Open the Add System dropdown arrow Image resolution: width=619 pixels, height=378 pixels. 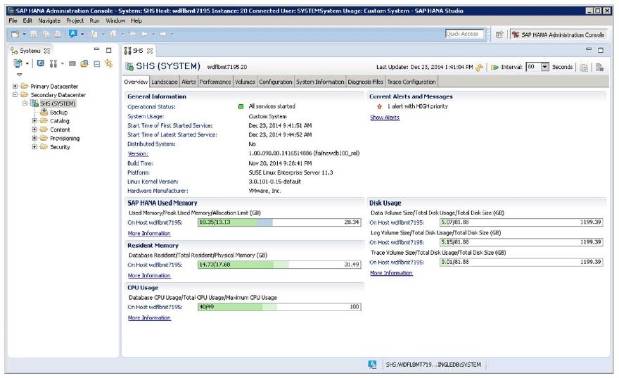point(27,64)
